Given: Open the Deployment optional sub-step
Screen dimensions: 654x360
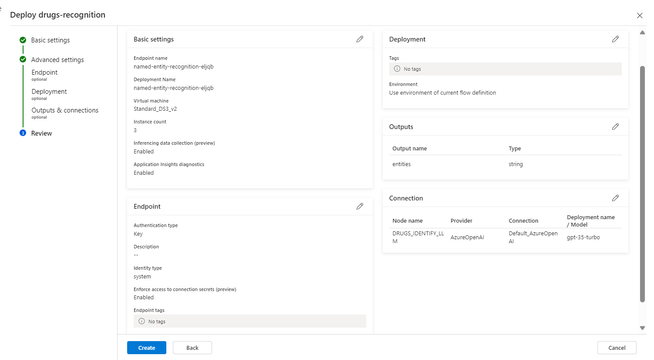Looking at the screenshot, I should click(49, 94).
